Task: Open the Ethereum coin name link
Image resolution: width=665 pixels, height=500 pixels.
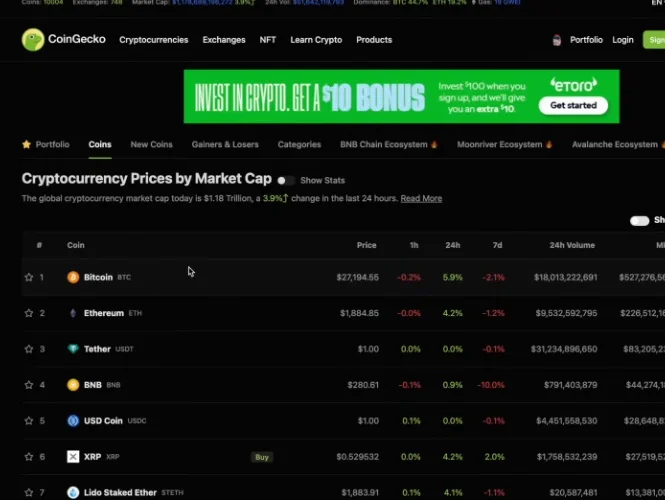Action: click(103, 313)
